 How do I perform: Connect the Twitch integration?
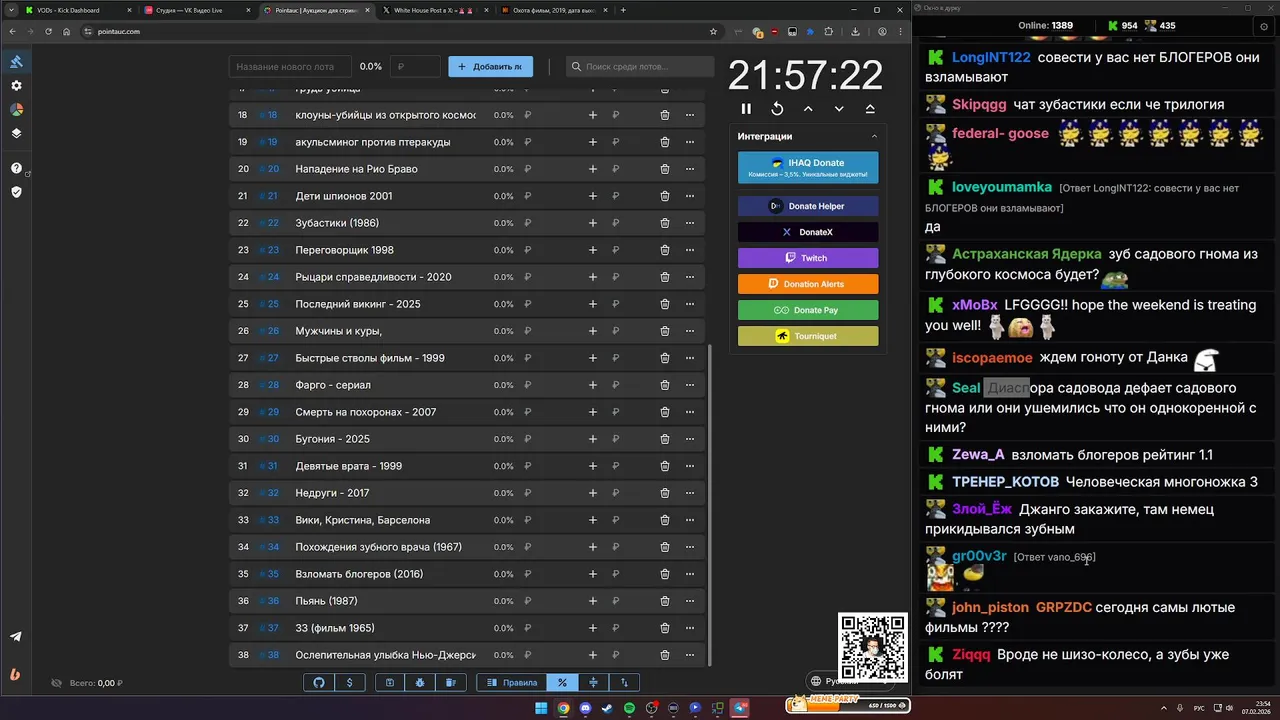tap(808, 258)
